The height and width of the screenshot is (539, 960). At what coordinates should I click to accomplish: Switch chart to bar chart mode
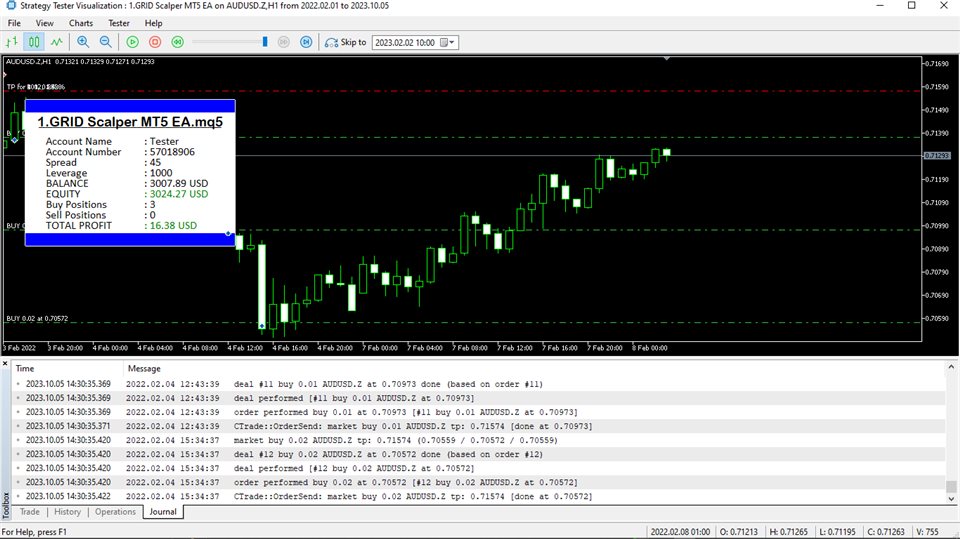pyautogui.click(x=12, y=42)
